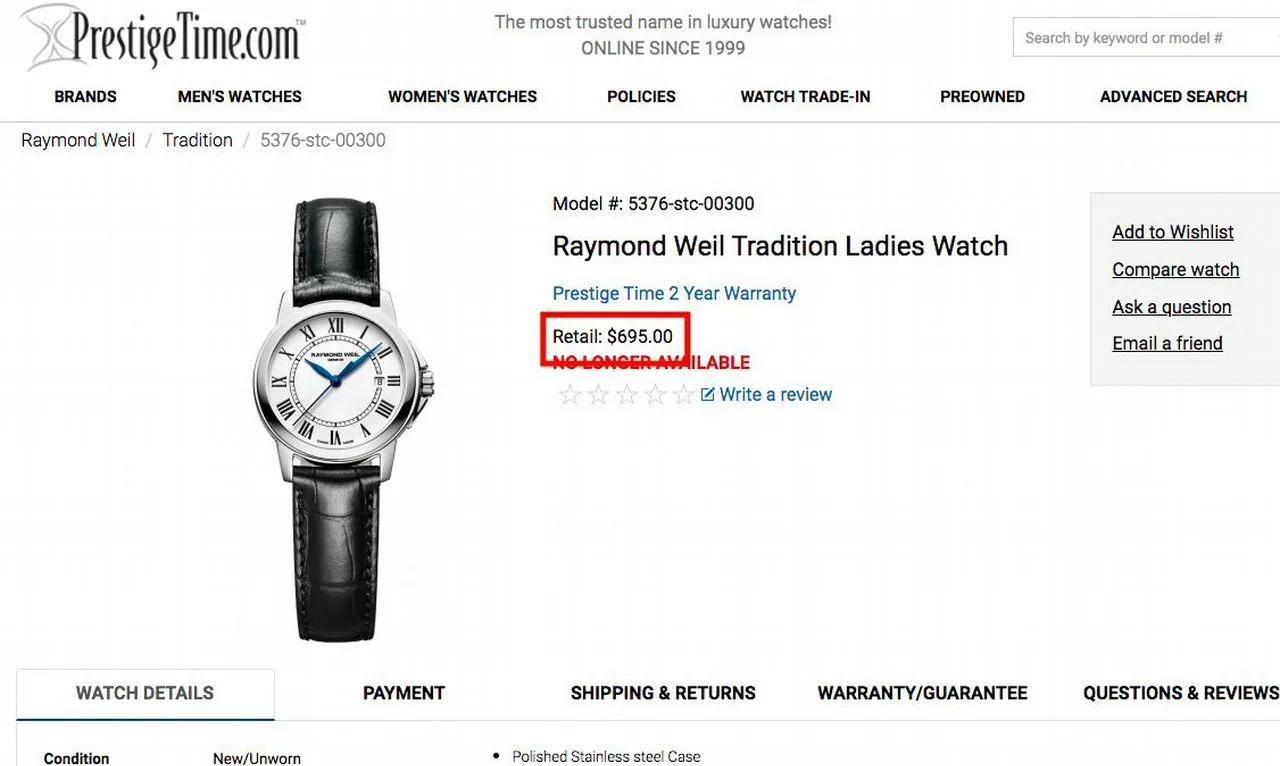Viewport: 1280px width, 766px height.
Task: Click Add to Wishlist link
Action: click(x=1173, y=232)
